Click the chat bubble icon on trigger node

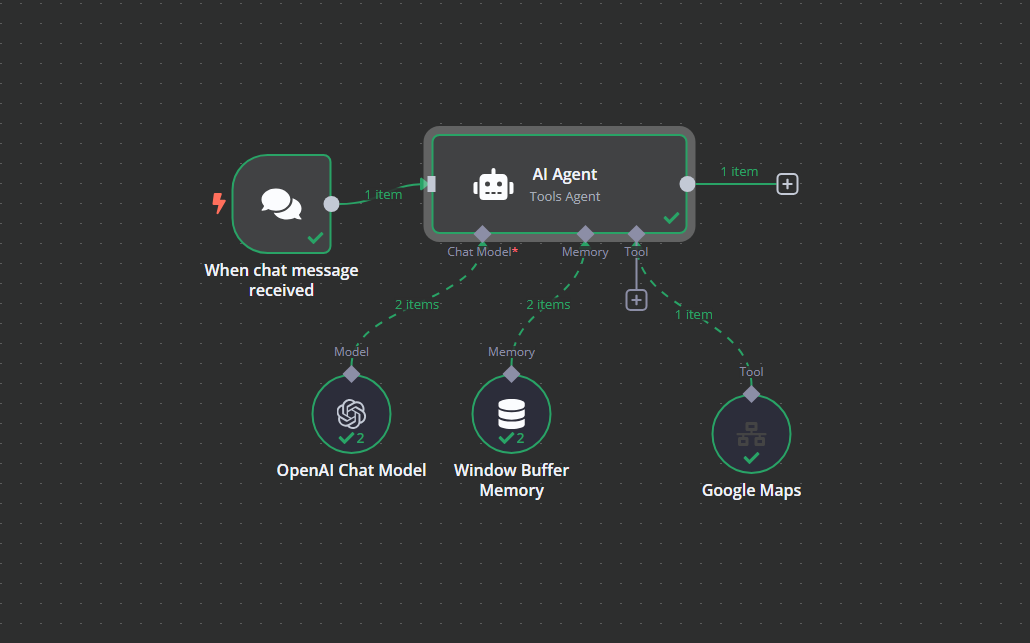point(281,205)
